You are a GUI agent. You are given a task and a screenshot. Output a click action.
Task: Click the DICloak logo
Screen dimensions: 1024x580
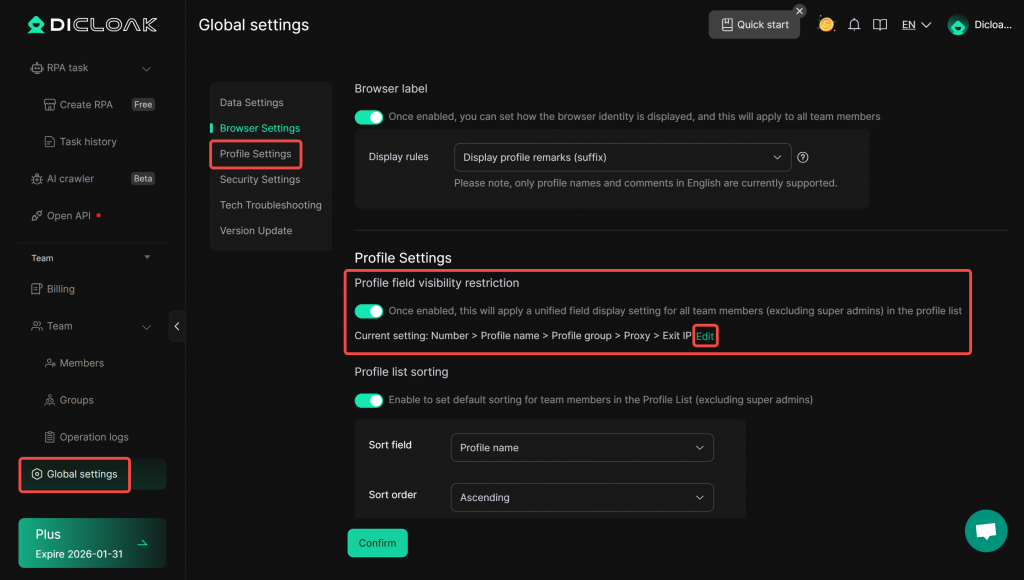click(x=92, y=25)
